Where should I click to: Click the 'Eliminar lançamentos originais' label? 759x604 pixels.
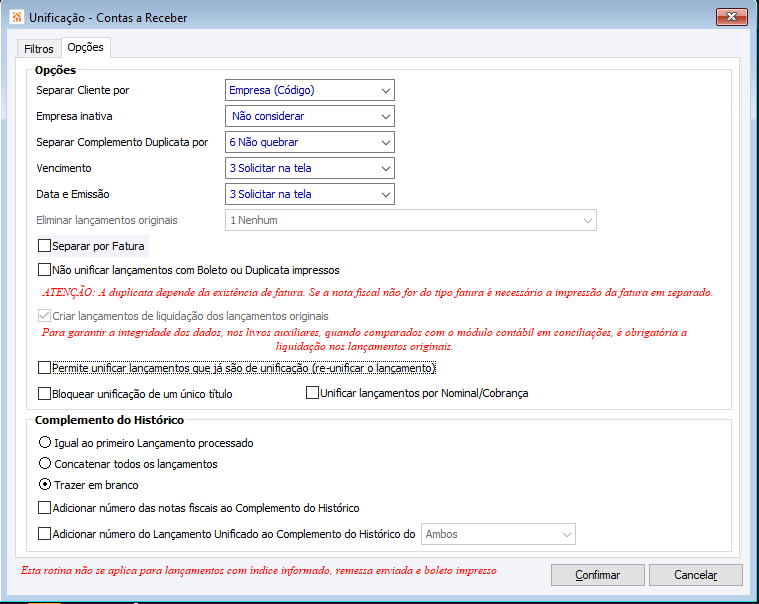[x=107, y=220]
